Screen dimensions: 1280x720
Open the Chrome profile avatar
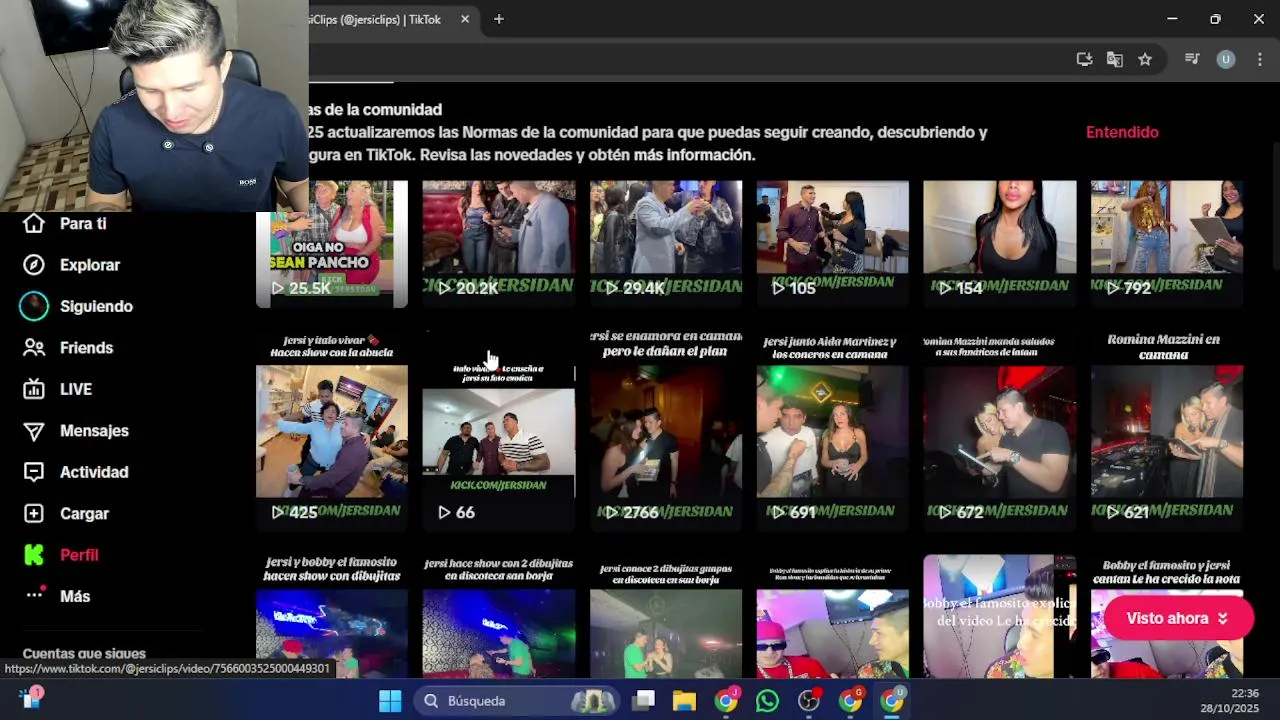(x=1226, y=59)
